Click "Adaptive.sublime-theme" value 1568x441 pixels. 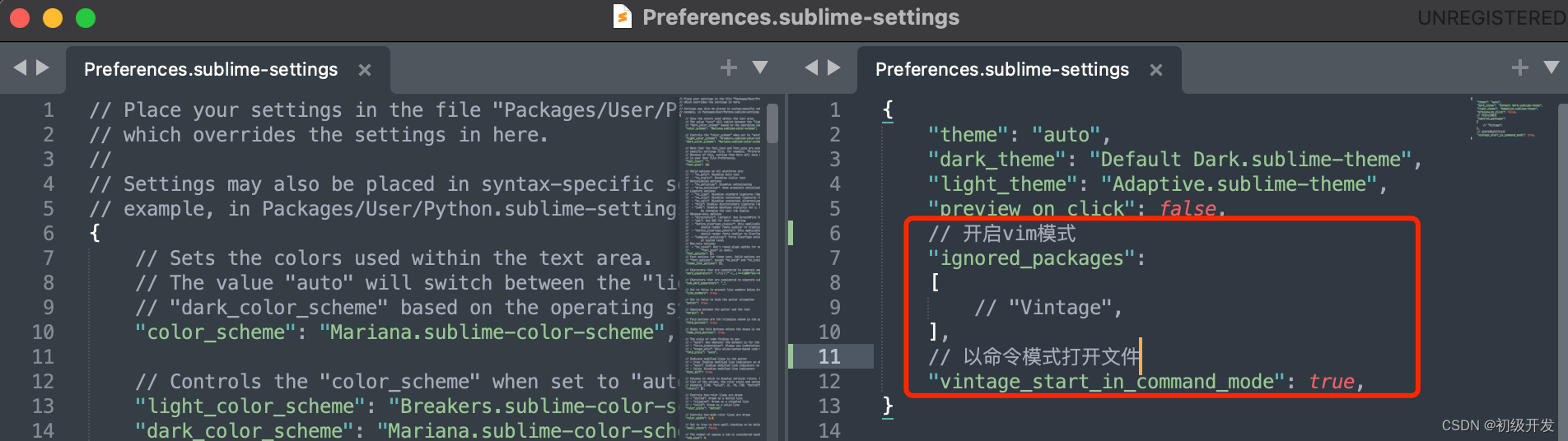point(1239,184)
